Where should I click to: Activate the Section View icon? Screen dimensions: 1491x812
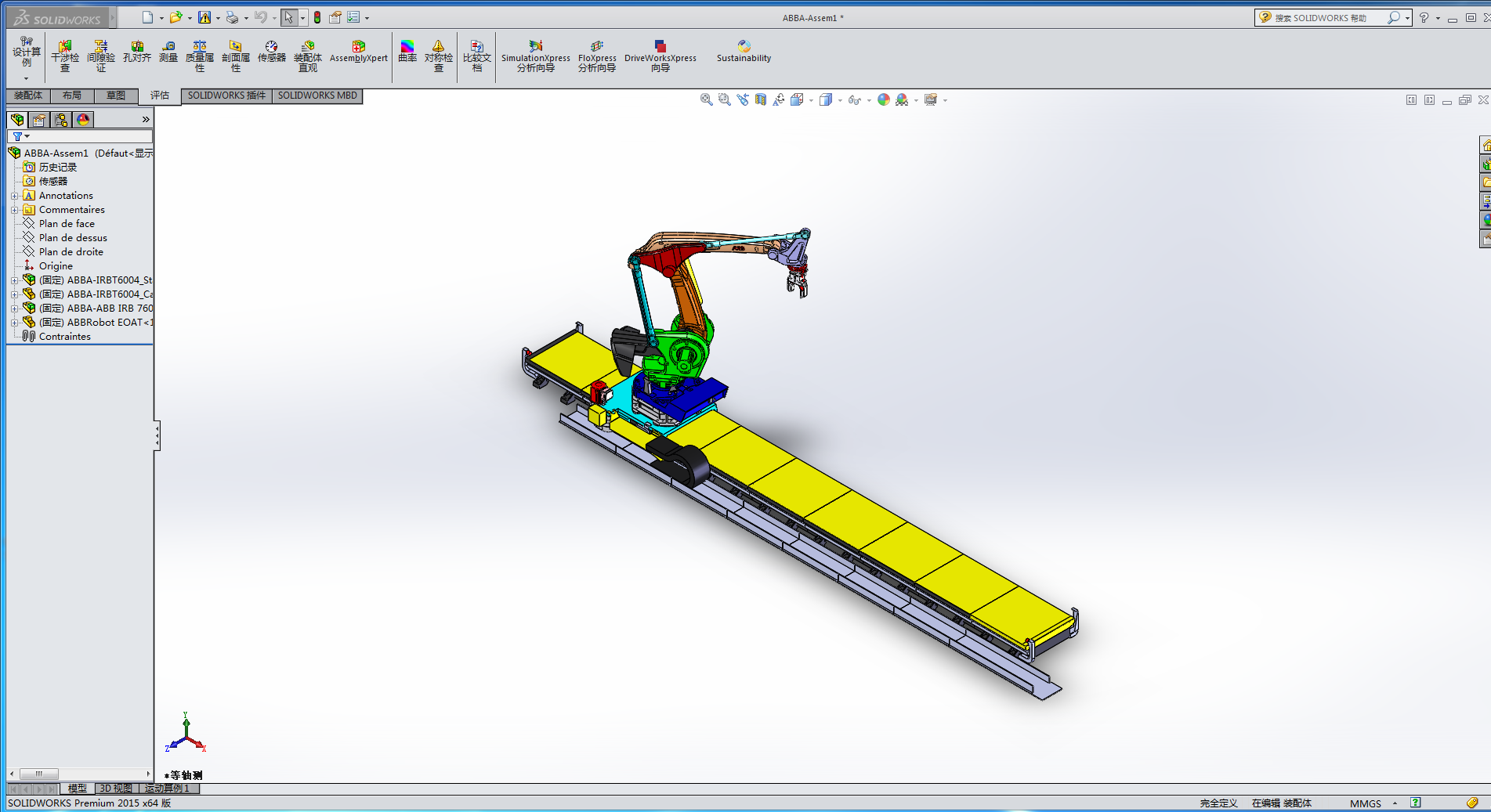(x=760, y=99)
